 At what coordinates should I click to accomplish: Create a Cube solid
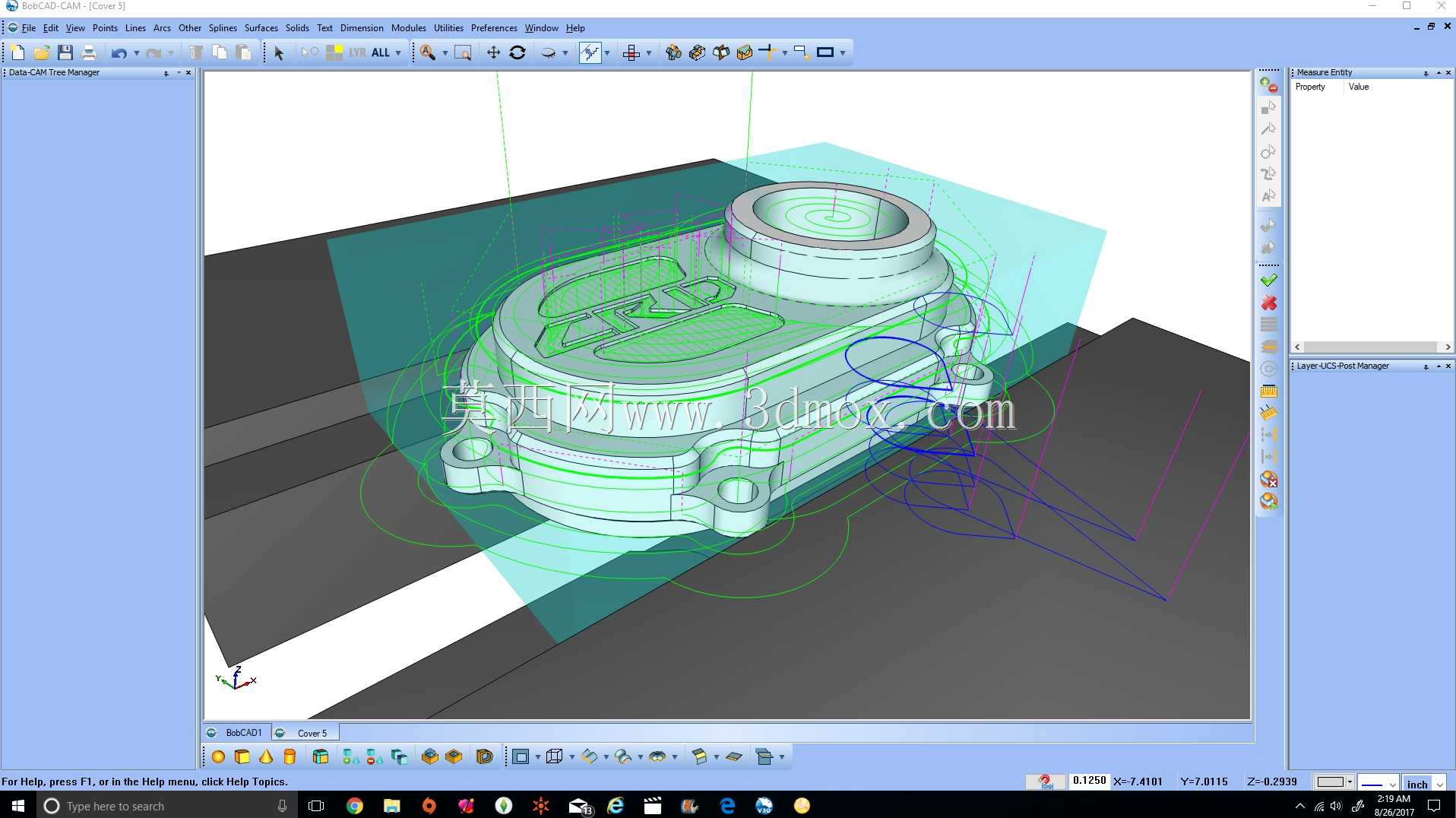click(x=242, y=756)
